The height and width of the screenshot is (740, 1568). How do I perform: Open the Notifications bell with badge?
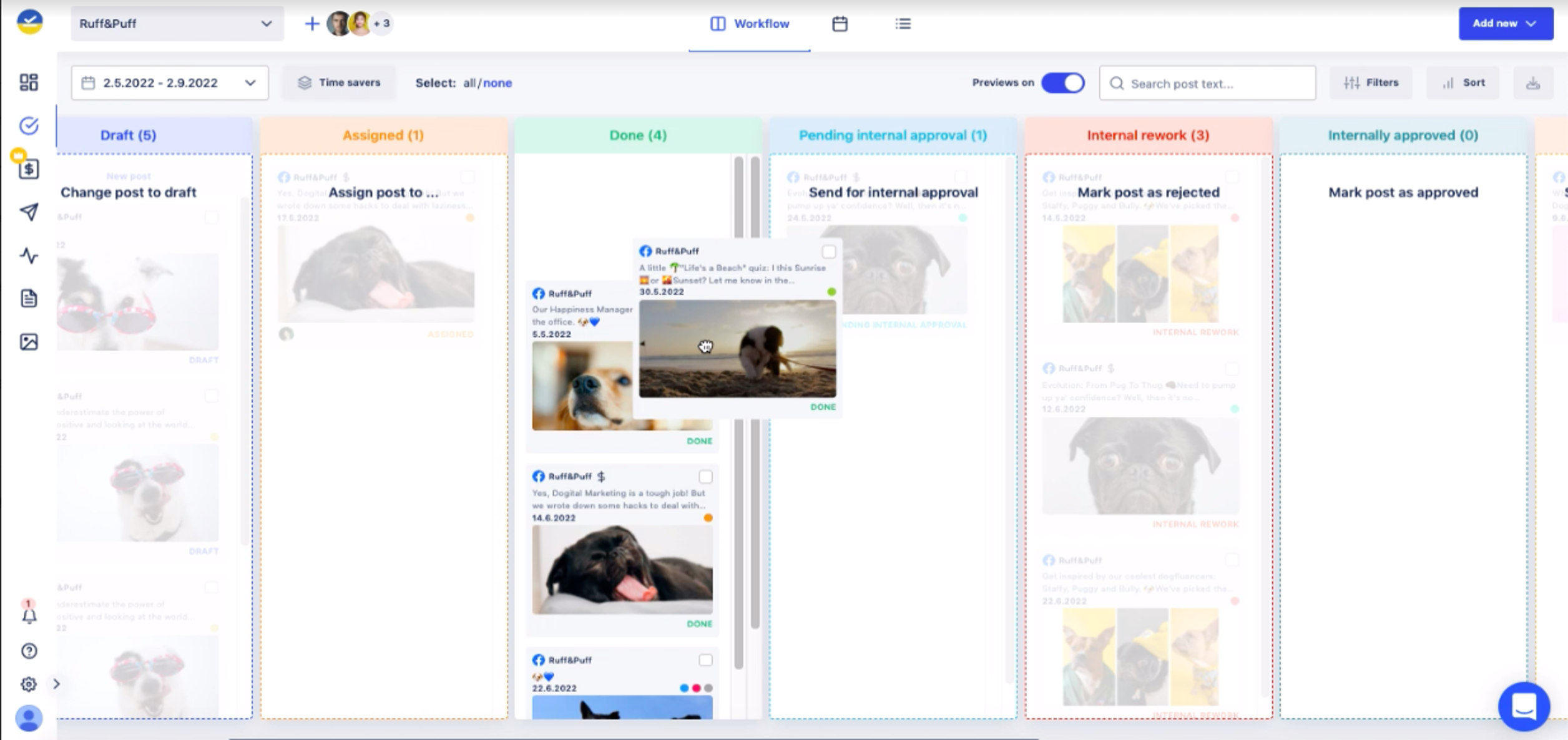point(29,616)
